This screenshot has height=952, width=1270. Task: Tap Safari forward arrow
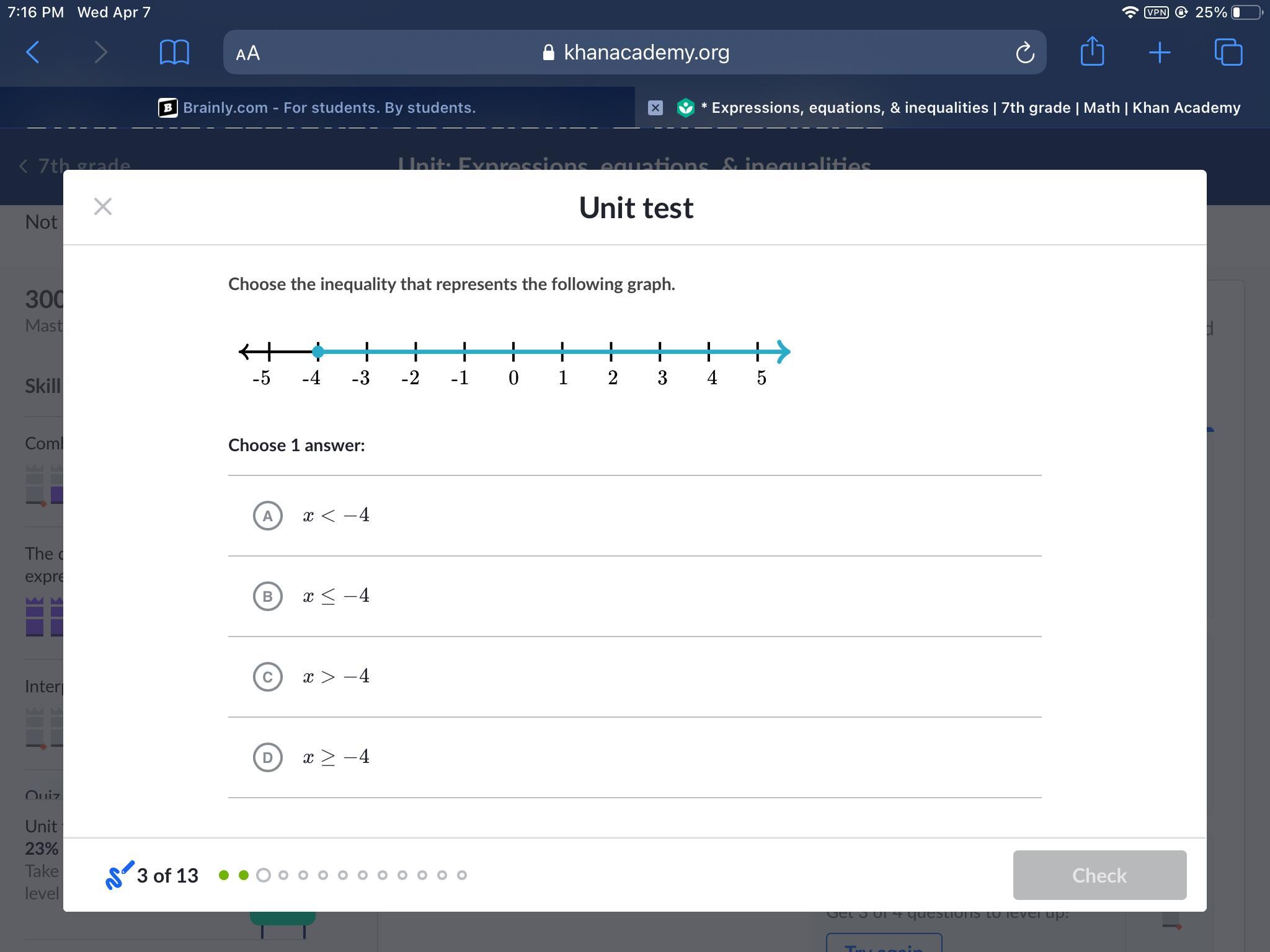(100, 52)
